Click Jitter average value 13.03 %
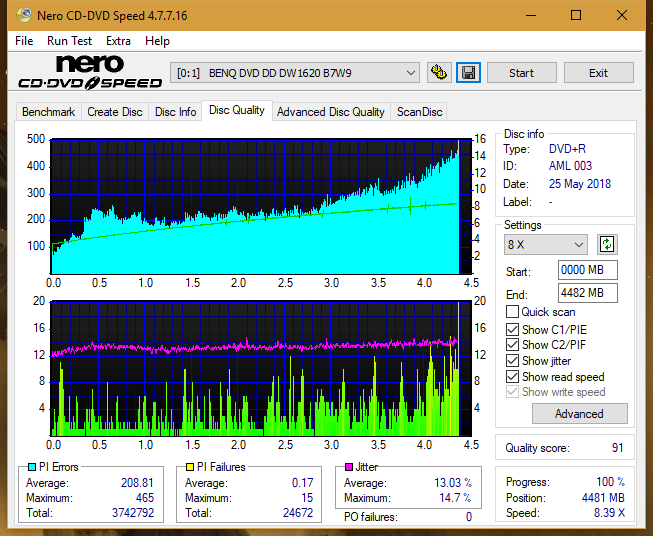This screenshot has height=536, width=653. pos(453,483)
